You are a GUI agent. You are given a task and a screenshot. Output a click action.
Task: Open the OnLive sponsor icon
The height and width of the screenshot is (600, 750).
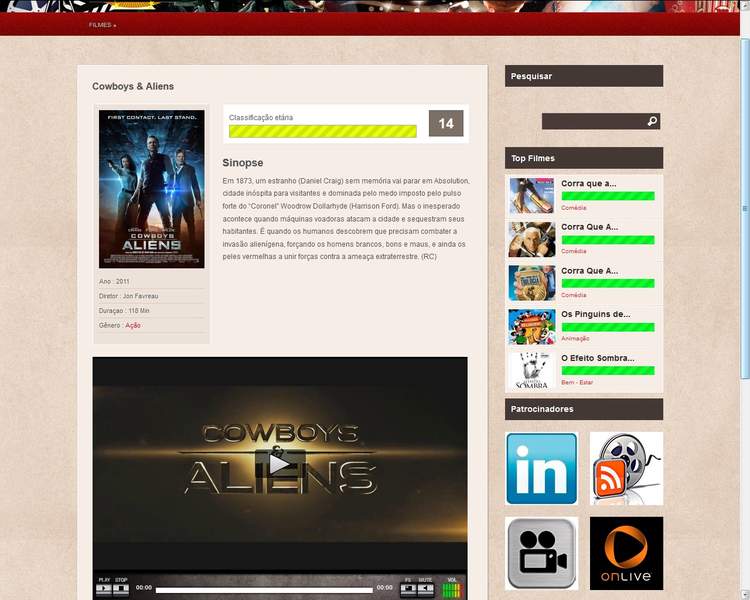coord(627,553)
